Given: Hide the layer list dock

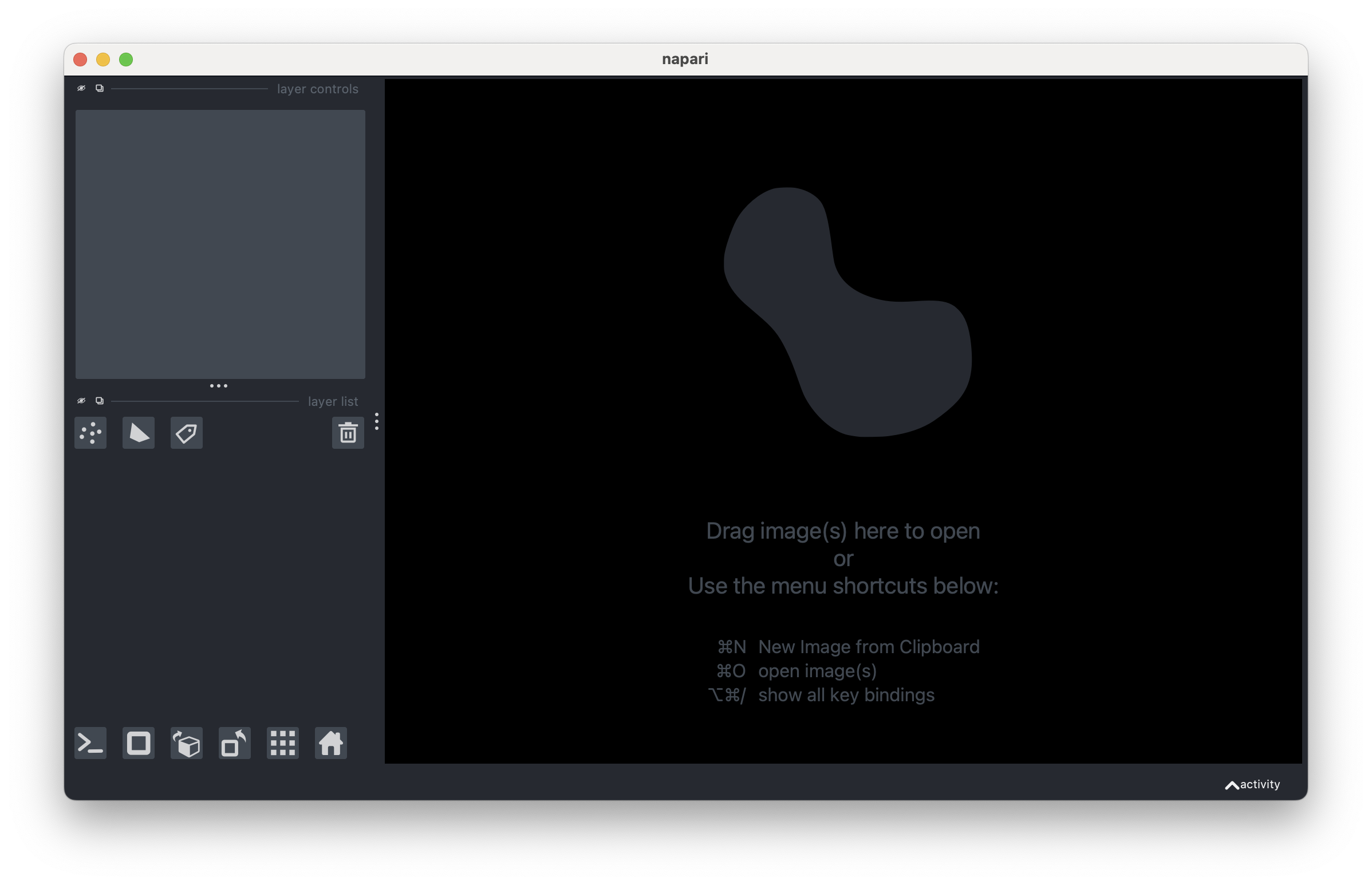Looking at the screenshot, I should click(x=81, y=401).
